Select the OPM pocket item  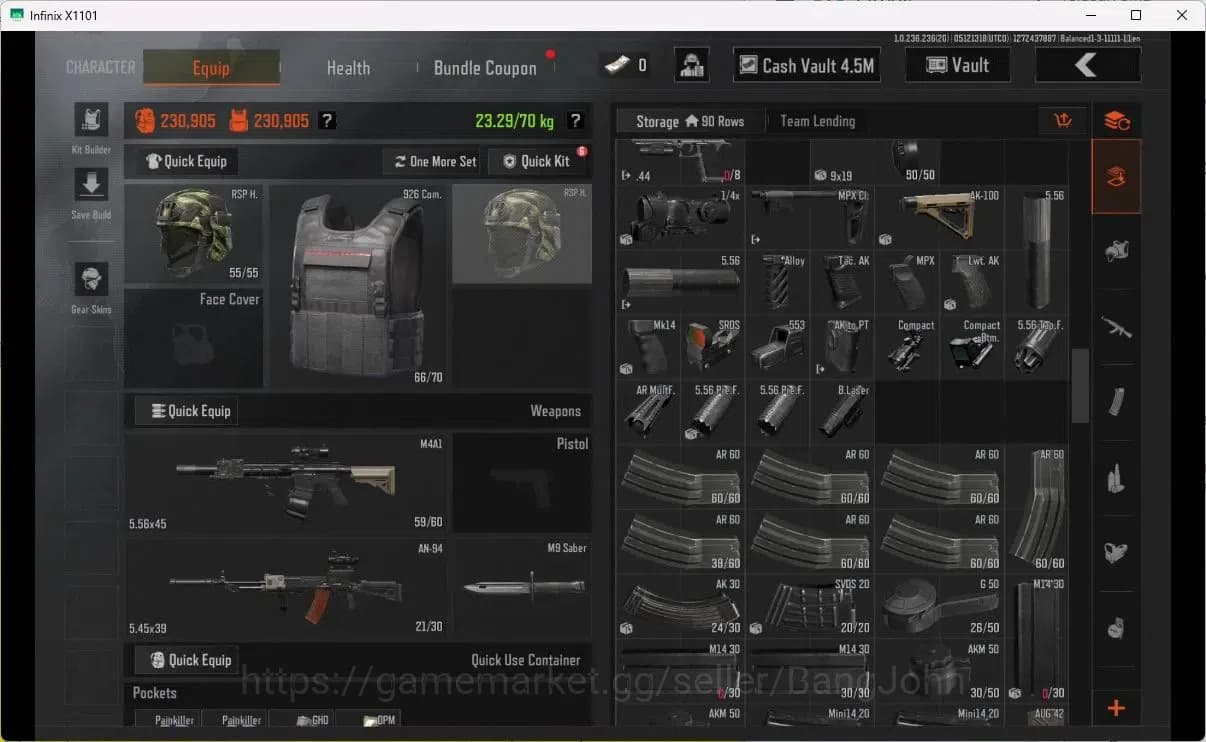[x=368, y=719]
